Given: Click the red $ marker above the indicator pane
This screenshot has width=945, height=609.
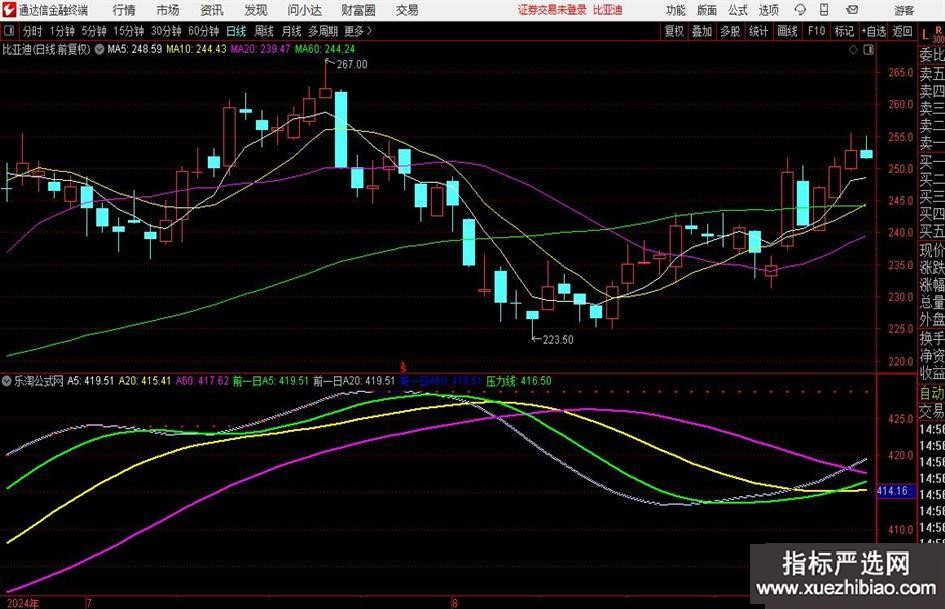Looking at the screenshot, I should click(x=403, y=367).
